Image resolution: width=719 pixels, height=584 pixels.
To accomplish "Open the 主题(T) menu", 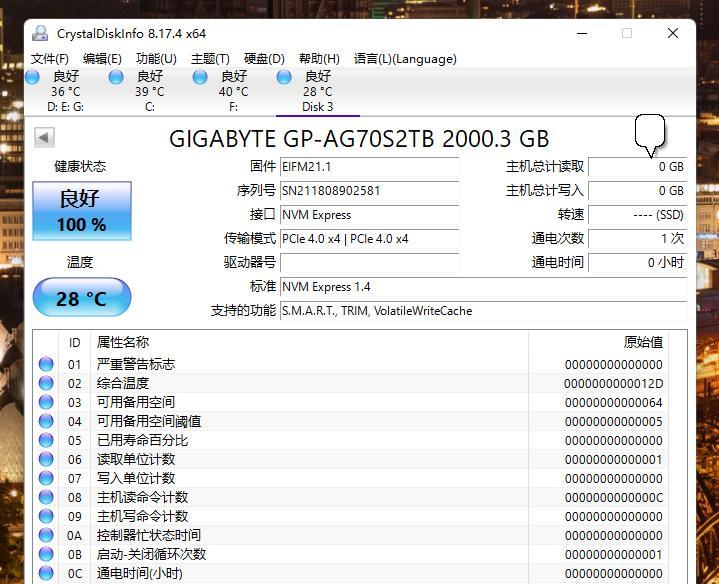I will pos(210,59).
